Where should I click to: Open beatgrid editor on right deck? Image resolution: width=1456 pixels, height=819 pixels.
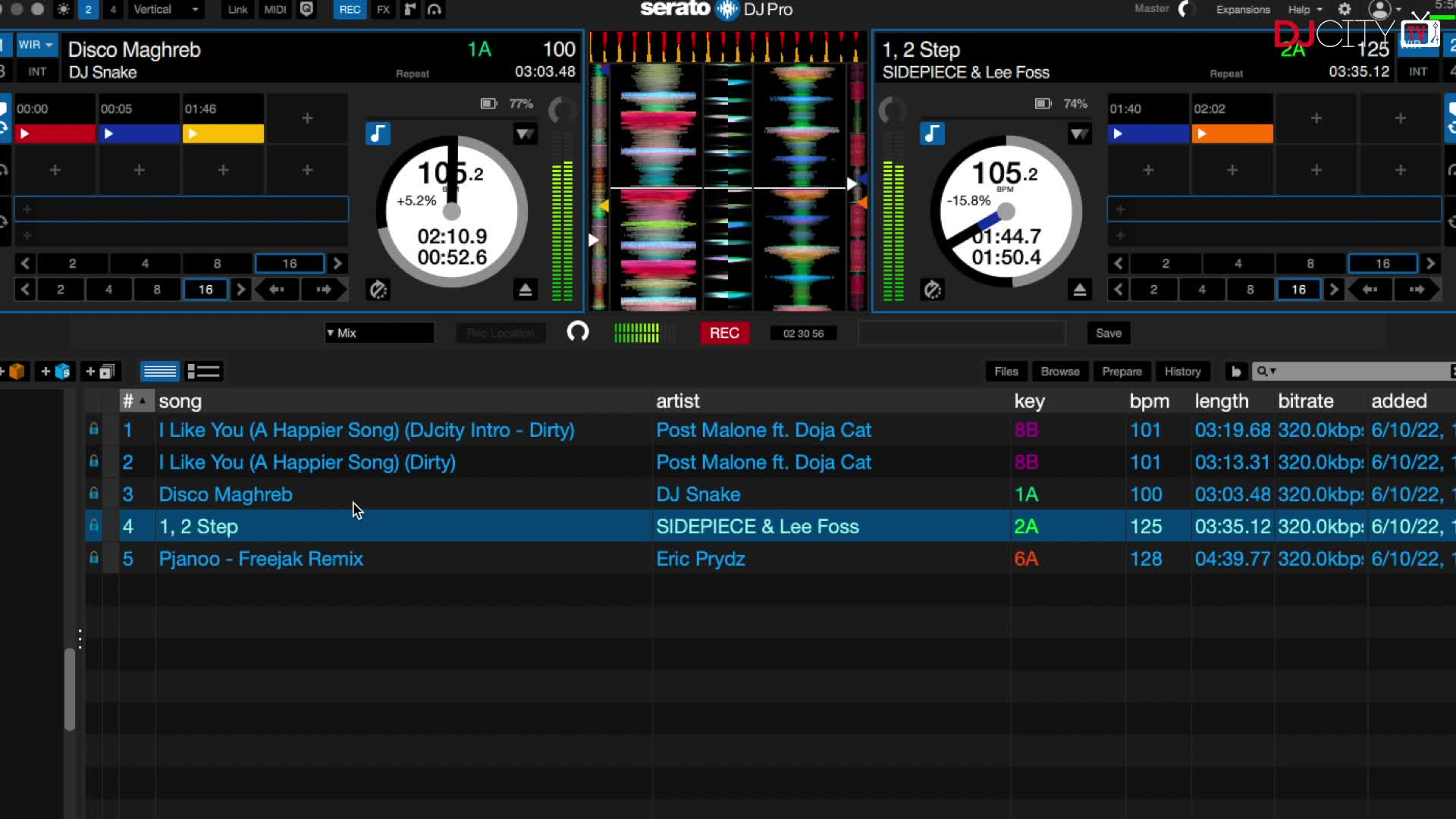point(932,289)
